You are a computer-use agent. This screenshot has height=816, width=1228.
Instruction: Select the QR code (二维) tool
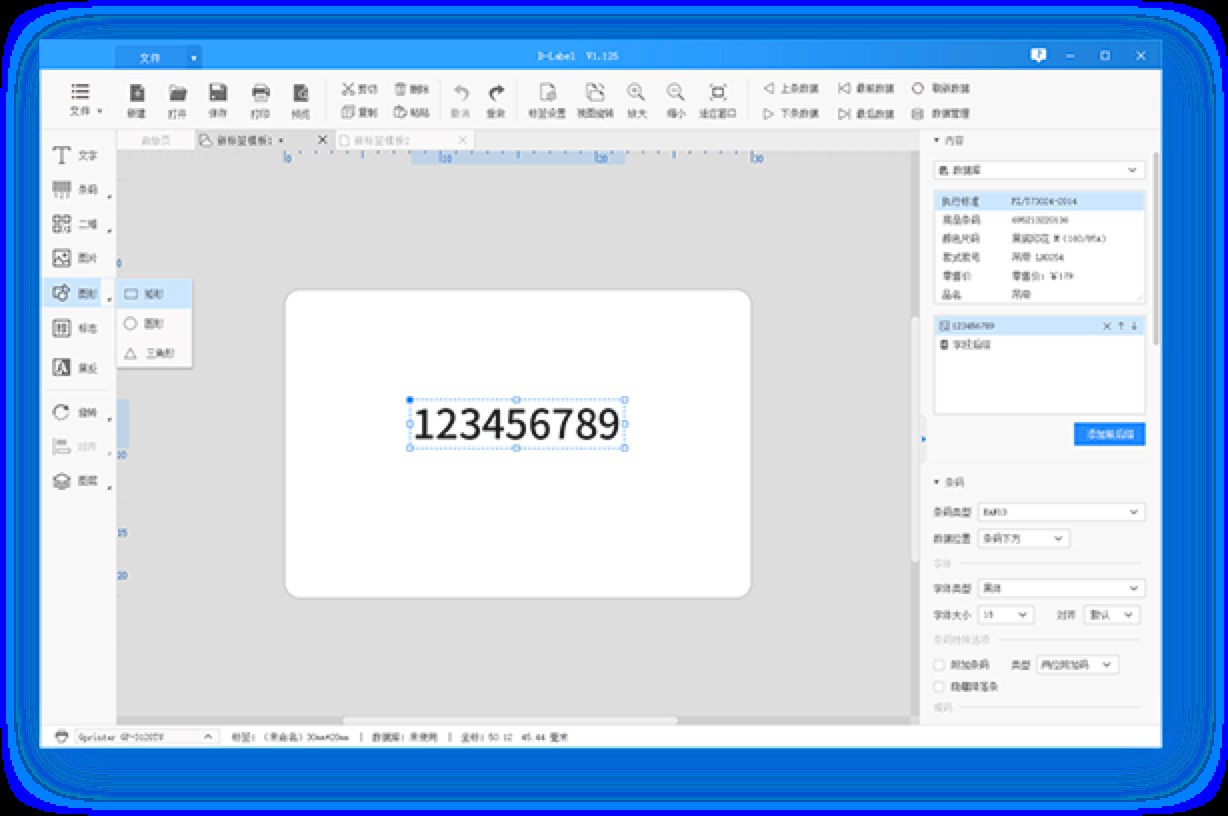pyautogui.click(x=75, y=225)
